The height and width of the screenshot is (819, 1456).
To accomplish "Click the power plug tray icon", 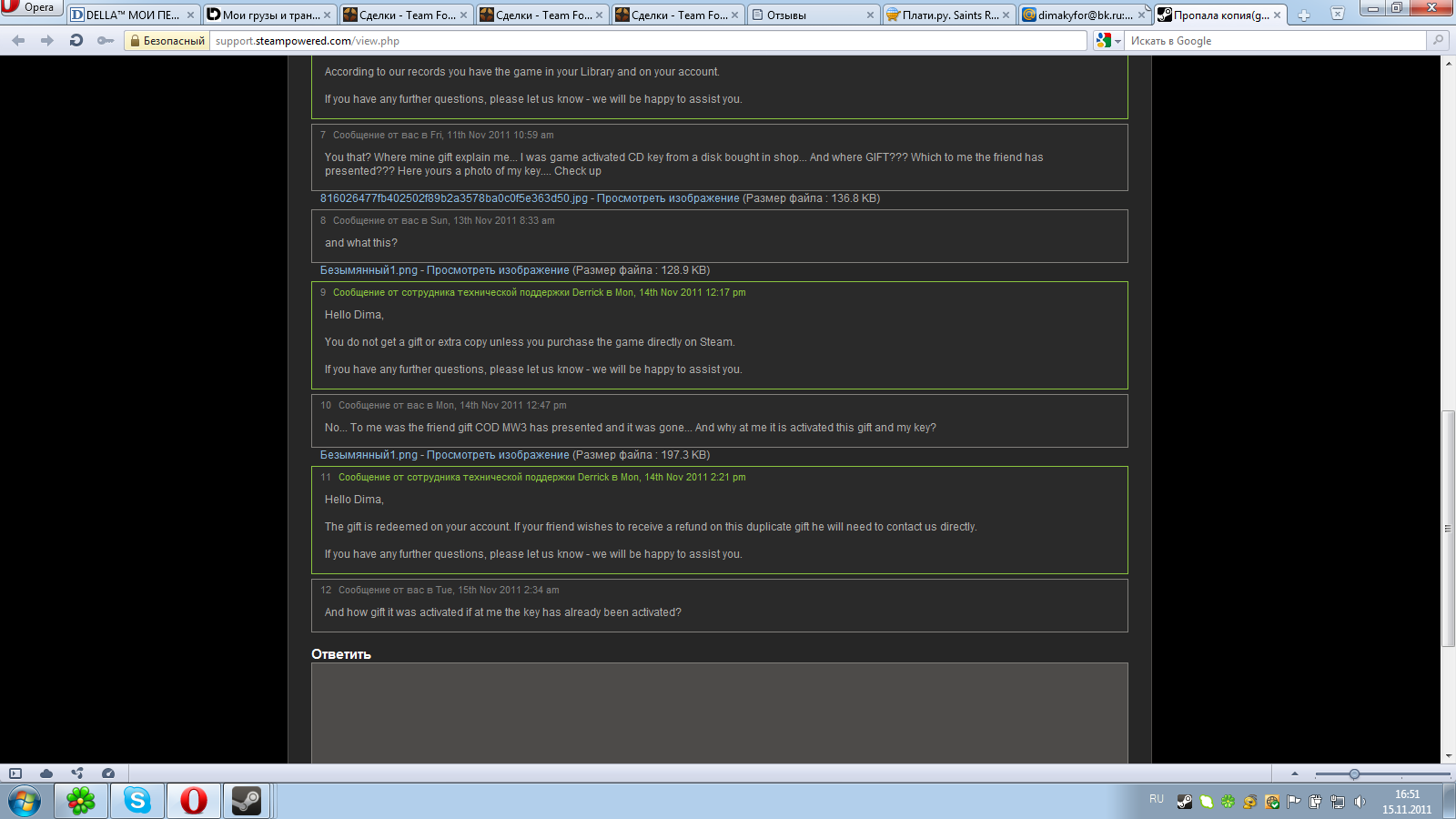I will [1316, 802].
